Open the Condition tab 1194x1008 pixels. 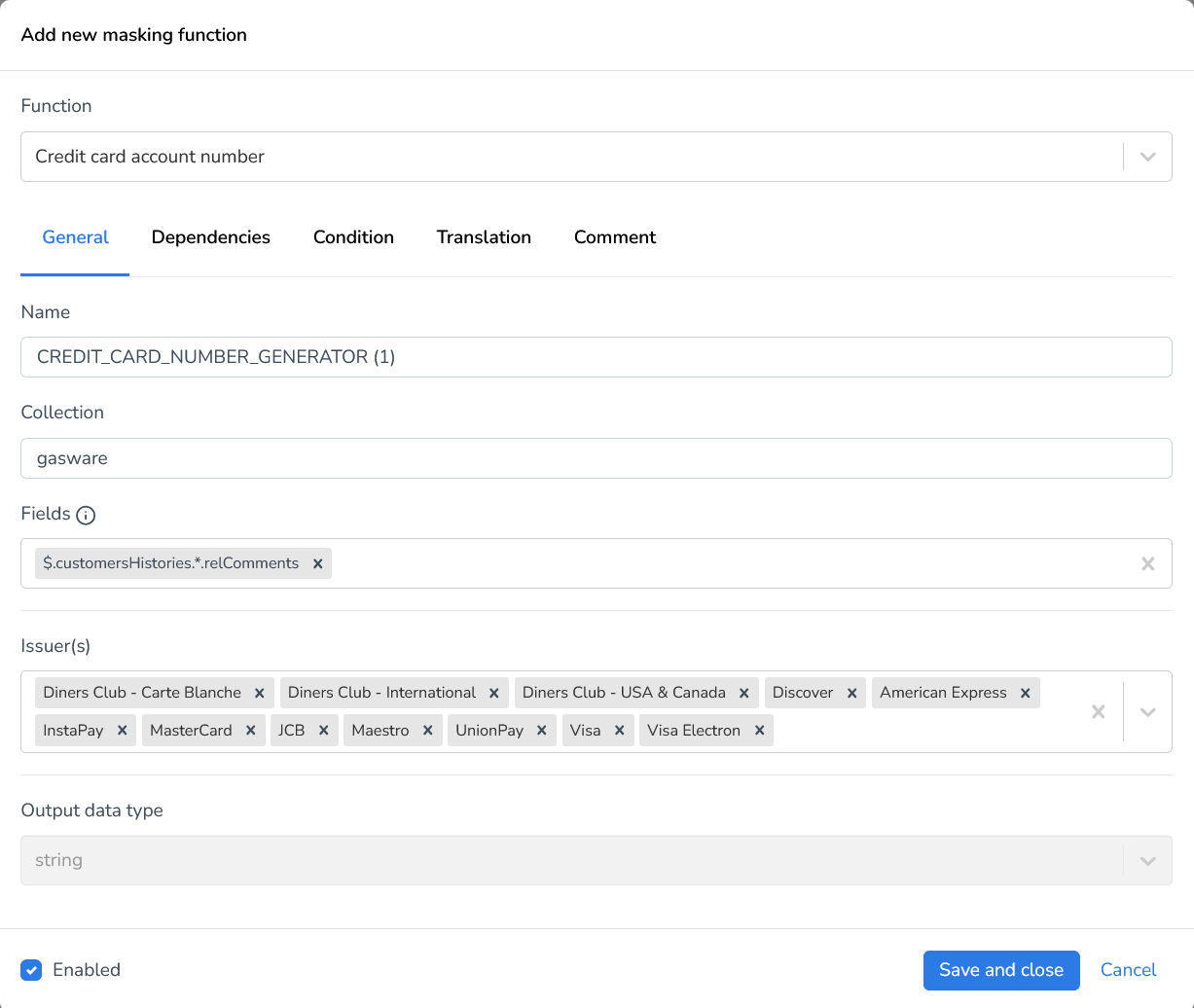[x=353, y=237]
